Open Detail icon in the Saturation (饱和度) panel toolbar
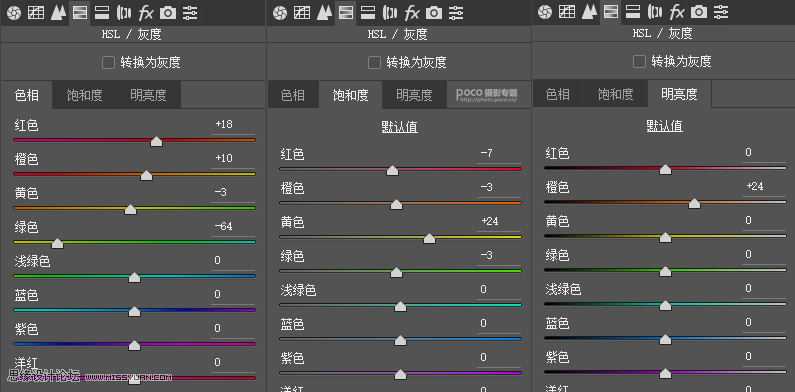Image resolution: width=795 pixels, height=392 pixels. 323,13
